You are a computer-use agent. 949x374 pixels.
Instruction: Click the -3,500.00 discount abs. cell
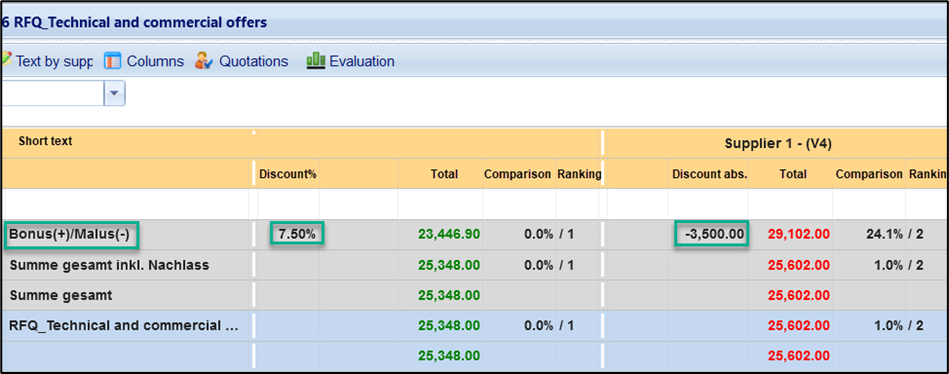coord(712,234)
